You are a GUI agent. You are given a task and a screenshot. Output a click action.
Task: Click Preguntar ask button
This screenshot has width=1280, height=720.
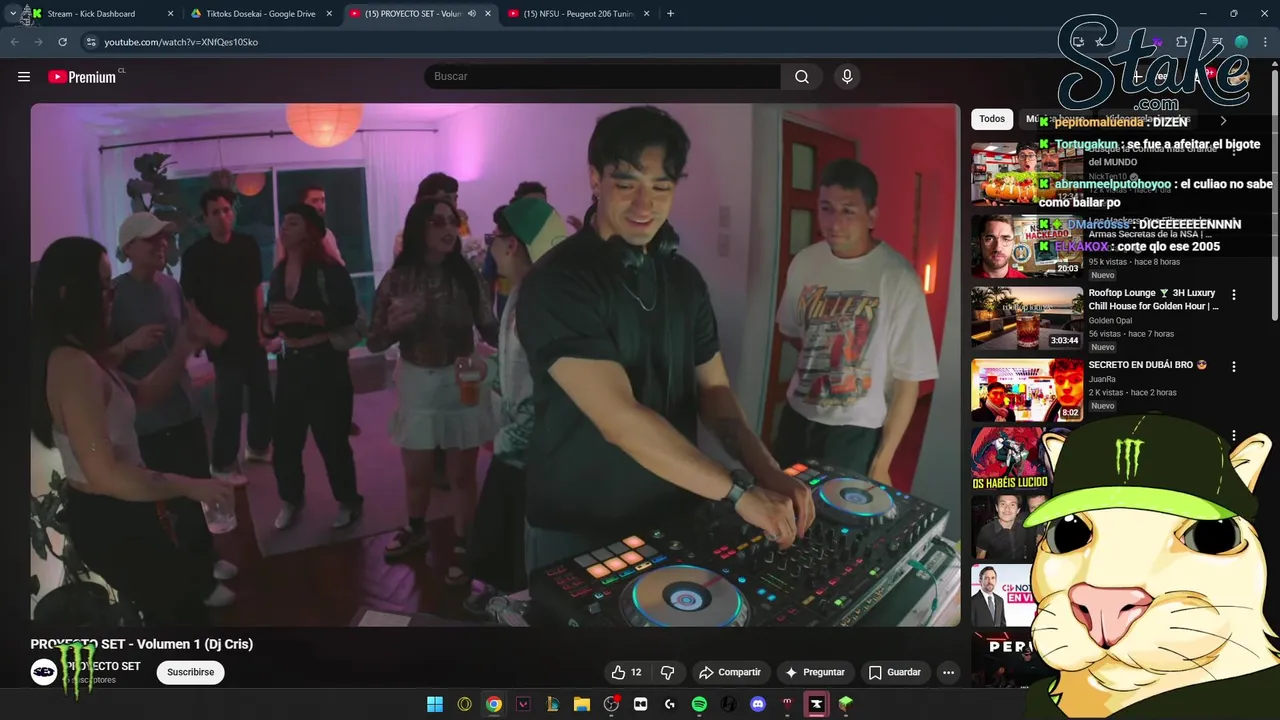click(815, 672)
